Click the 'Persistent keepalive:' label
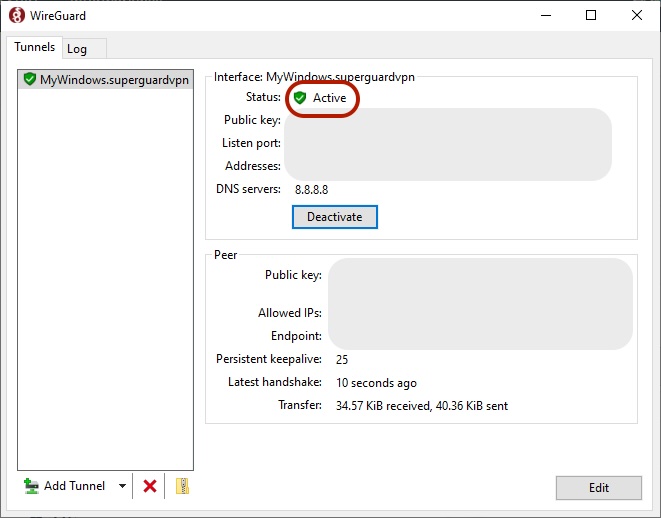 point(269,359)
